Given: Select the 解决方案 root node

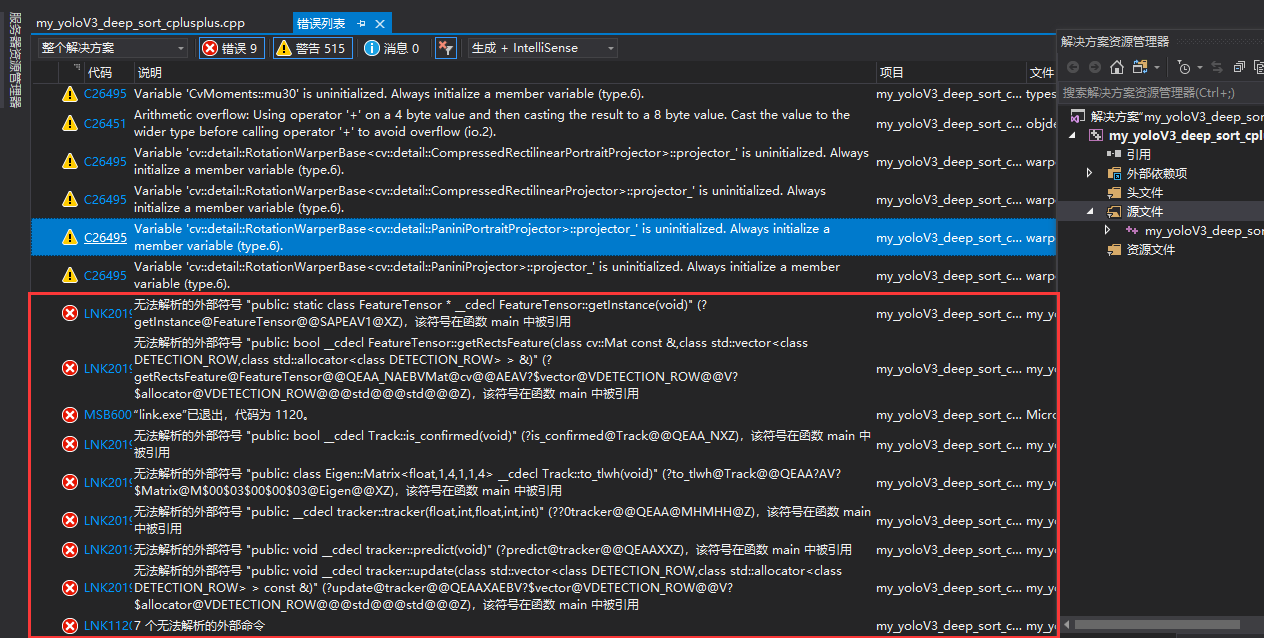Looking at the screenshot, I should pyautogui.click(x=1165, y=116).
